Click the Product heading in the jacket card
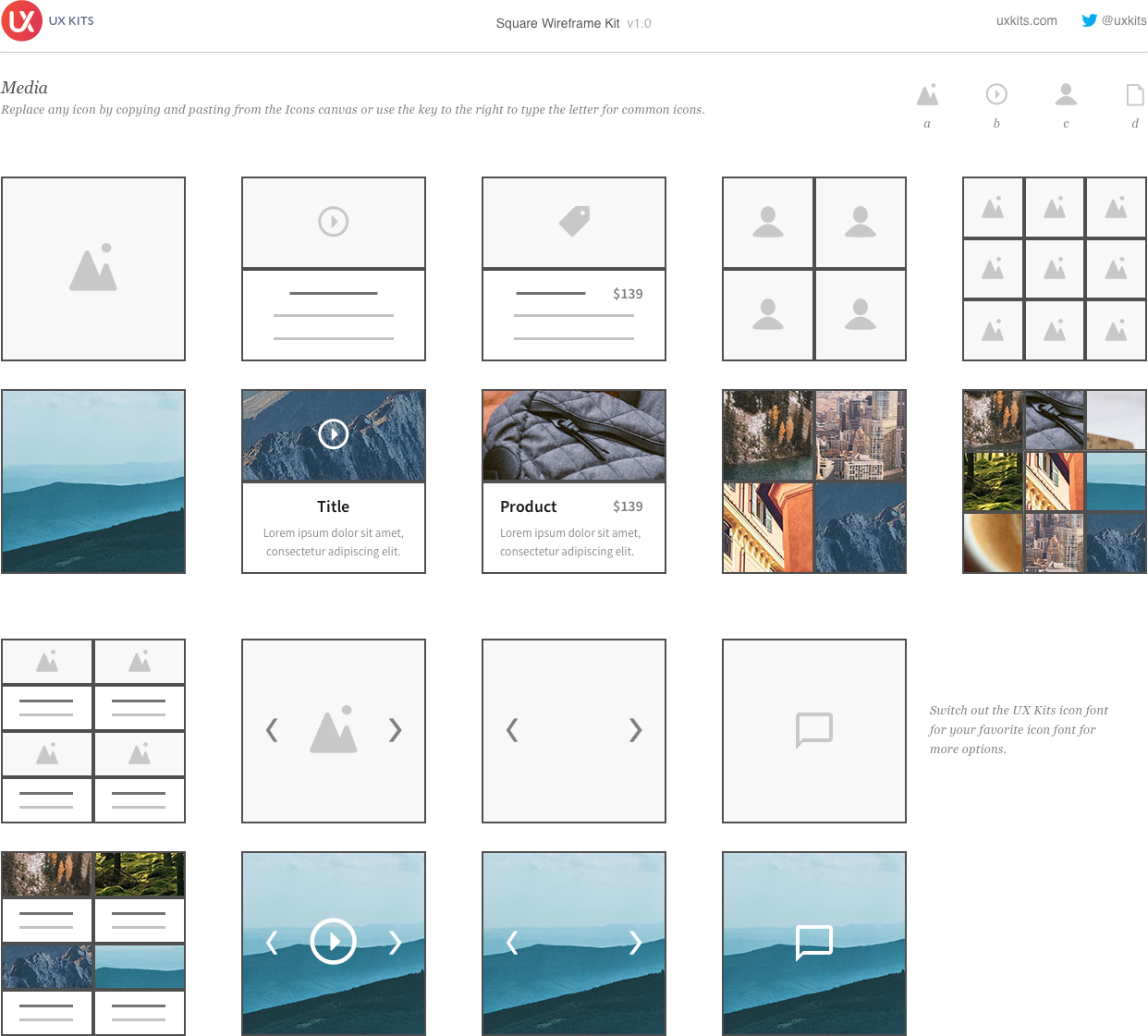 point(529,506)
